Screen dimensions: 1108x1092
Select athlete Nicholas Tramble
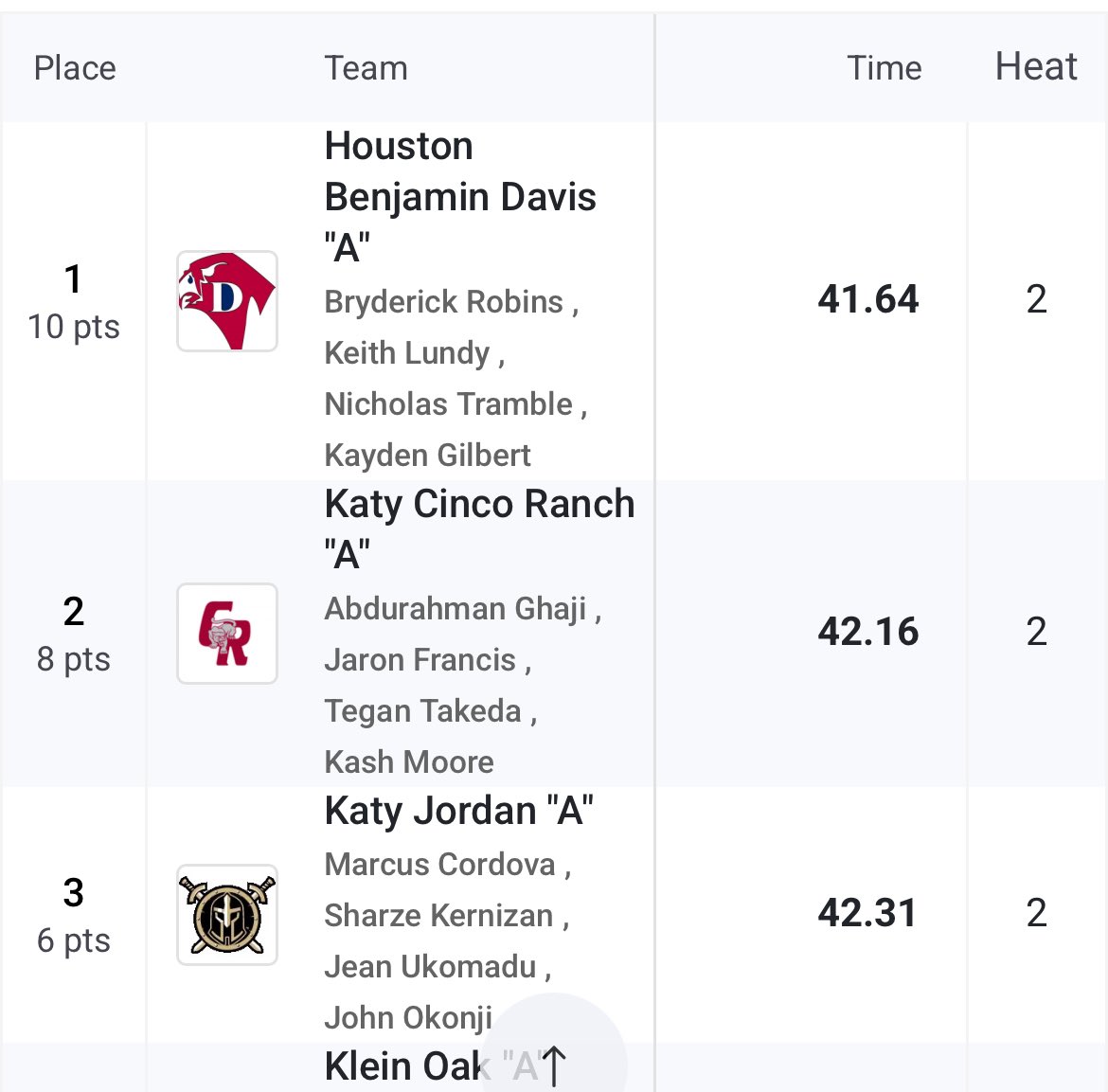tap(448, 404)
